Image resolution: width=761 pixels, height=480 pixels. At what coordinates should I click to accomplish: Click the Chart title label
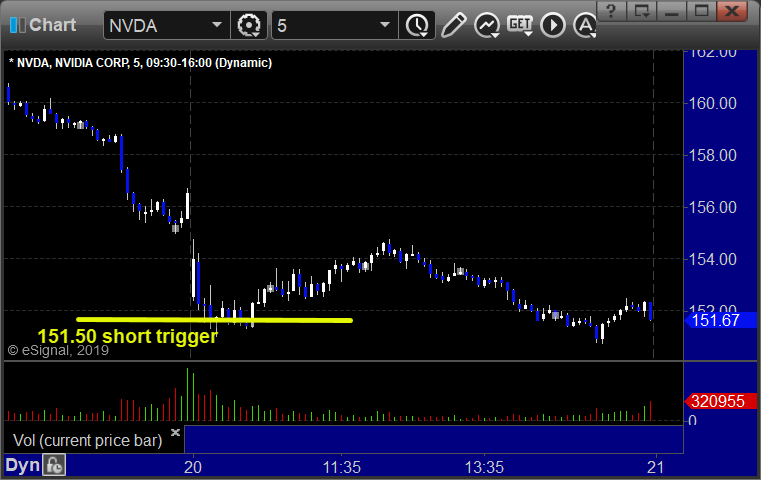[52, 25]
